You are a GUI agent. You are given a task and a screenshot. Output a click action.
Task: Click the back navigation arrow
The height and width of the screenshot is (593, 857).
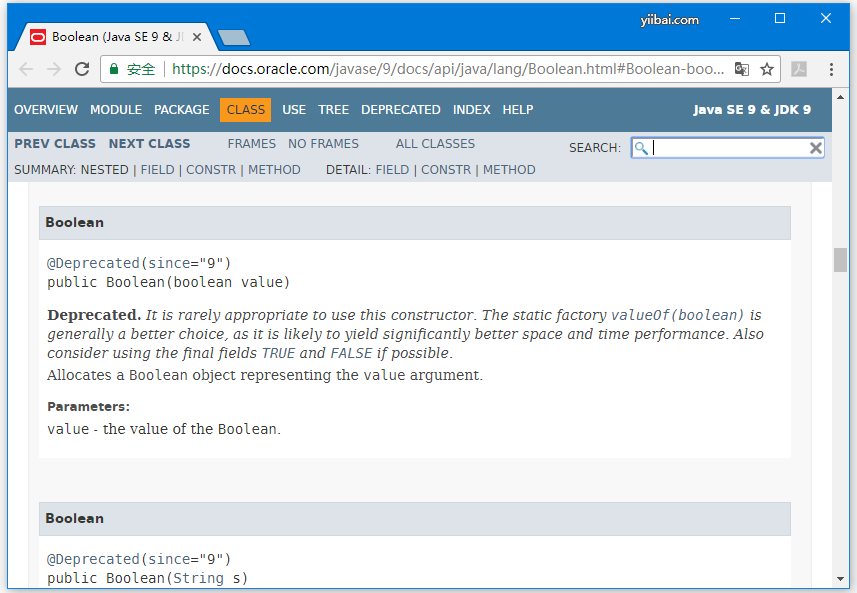26,70
